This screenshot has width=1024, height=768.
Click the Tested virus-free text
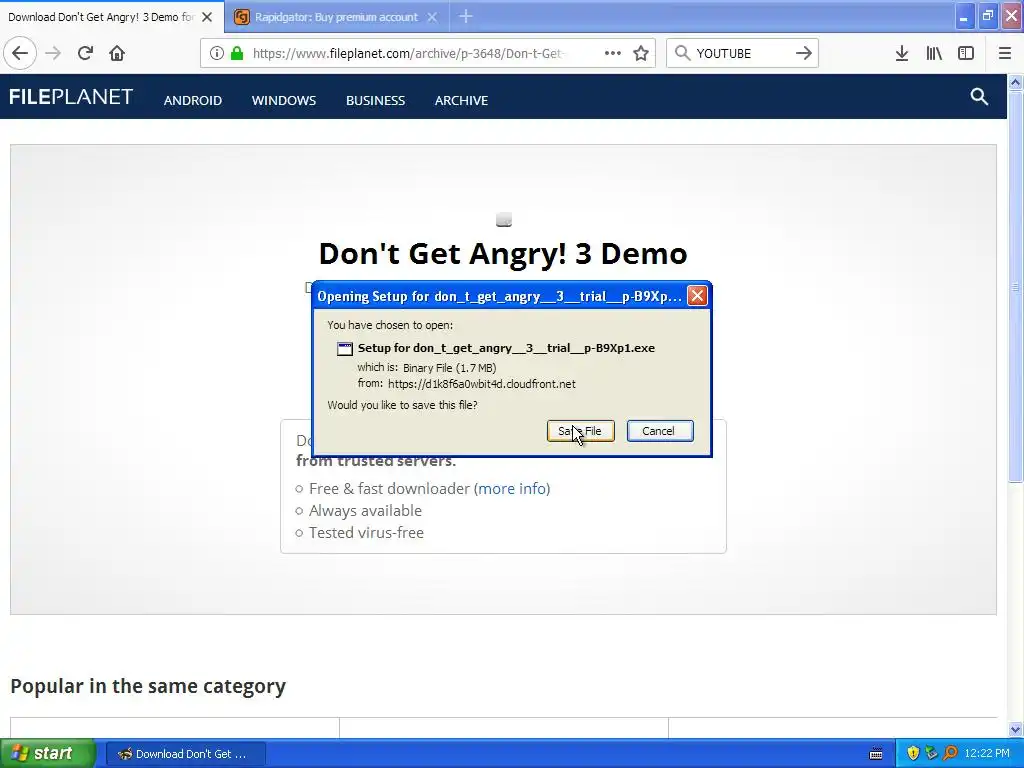point(366,533)
